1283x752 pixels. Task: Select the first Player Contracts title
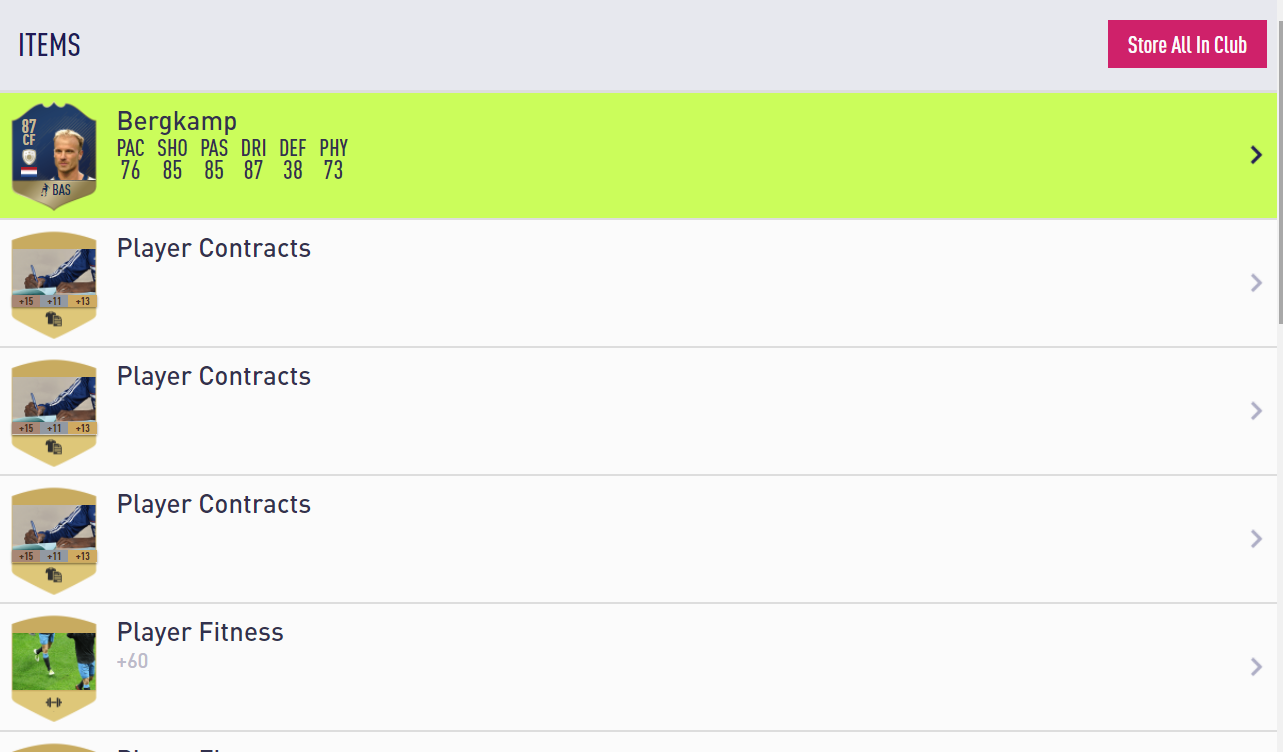coord(214,248)
